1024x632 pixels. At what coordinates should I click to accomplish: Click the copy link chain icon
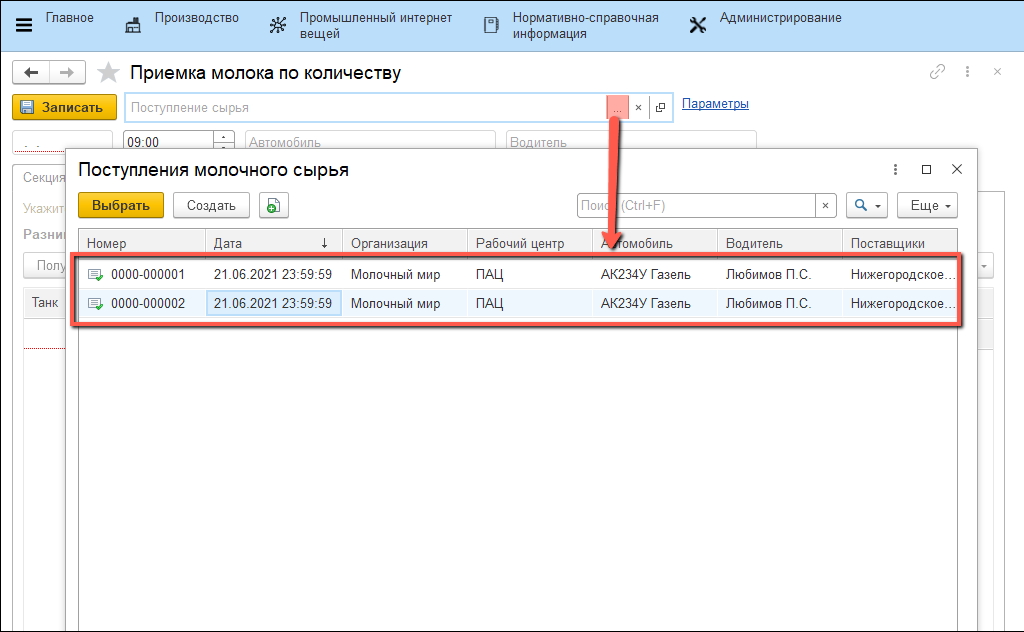(937, 72)
